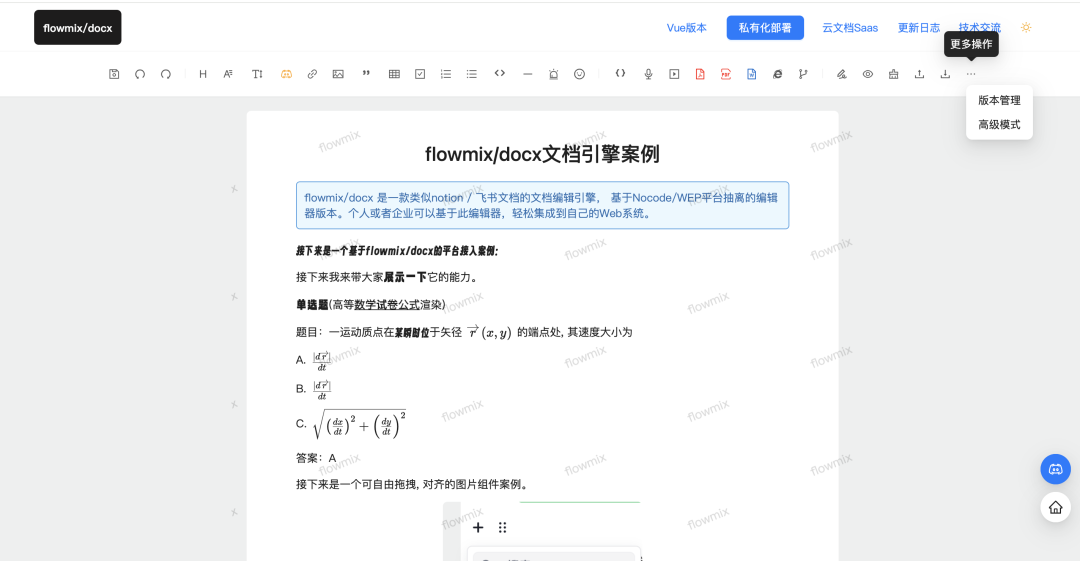
Task: Click the floating home button
Action: (x=1055, y=508)
